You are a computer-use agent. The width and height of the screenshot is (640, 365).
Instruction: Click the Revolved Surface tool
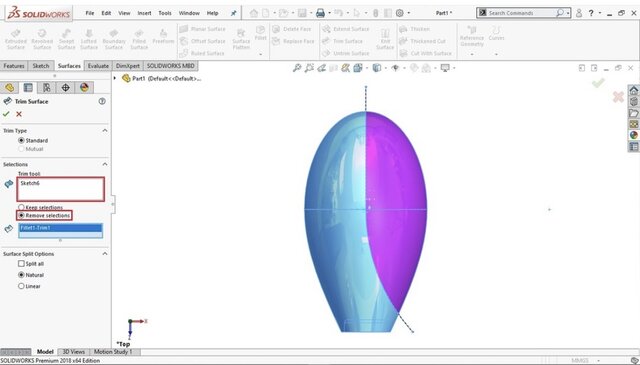click(x=42, y=39)
